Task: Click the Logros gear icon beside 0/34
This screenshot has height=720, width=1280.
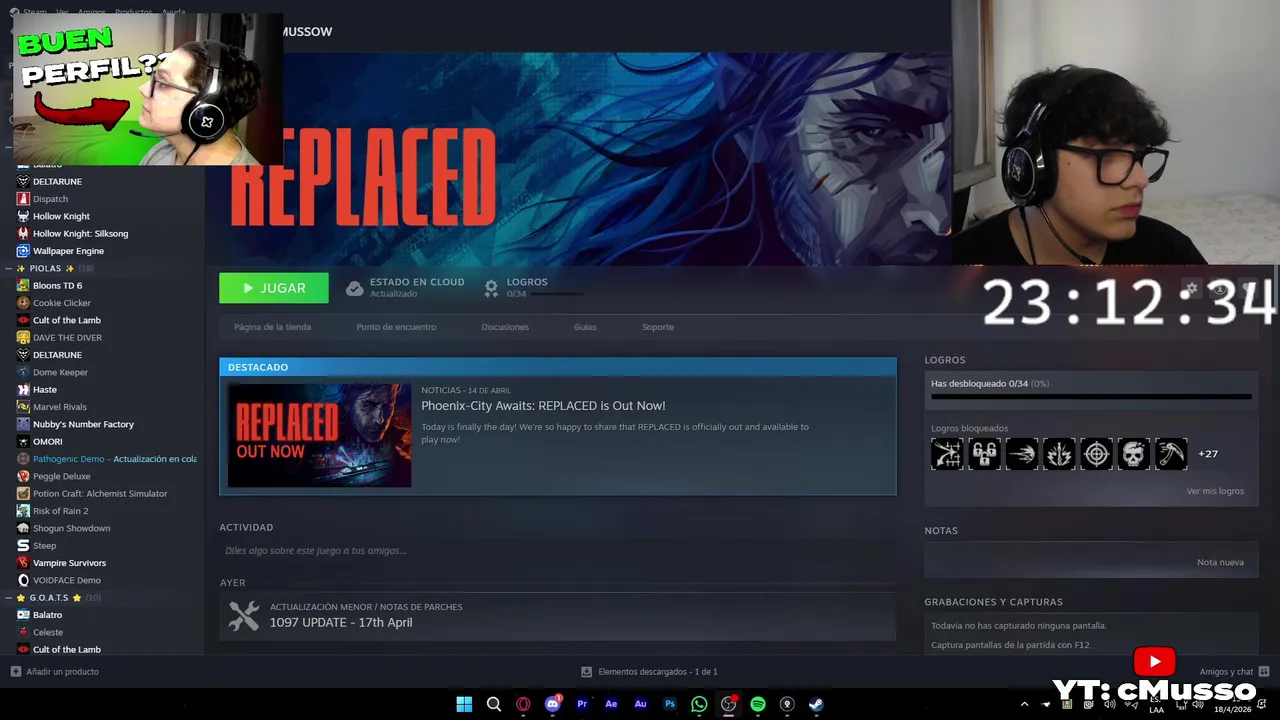Action: (491, 288)
